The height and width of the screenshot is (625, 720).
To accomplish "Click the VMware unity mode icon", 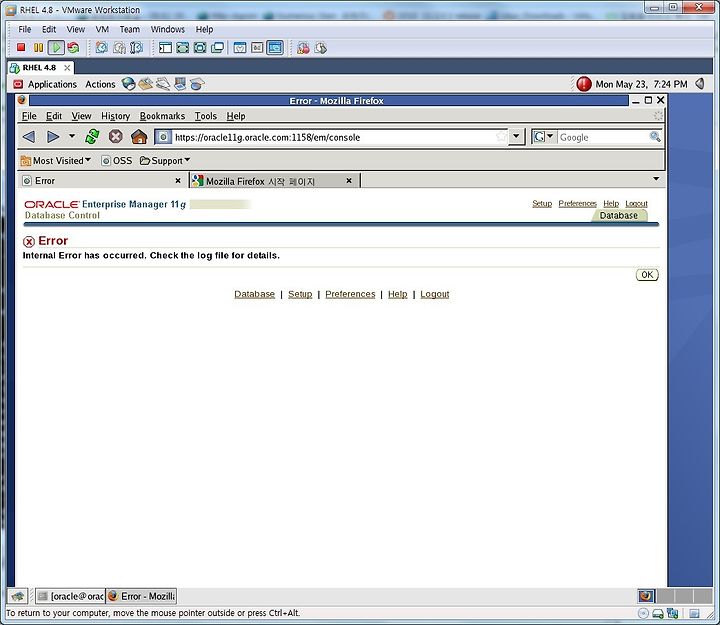I will pos(217,47).
